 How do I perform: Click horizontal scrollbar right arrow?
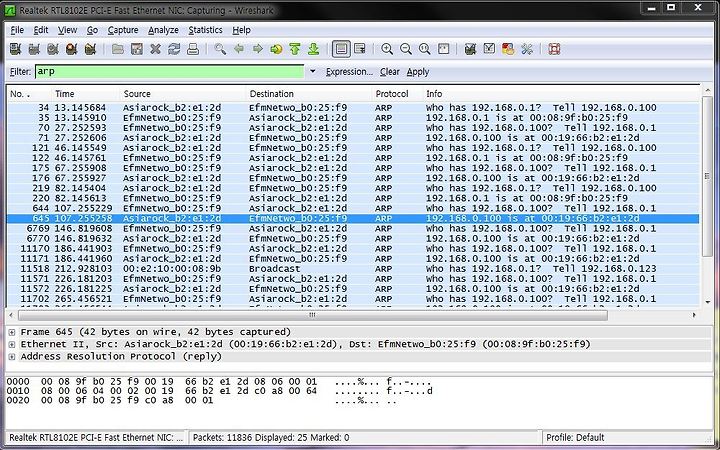694,315
